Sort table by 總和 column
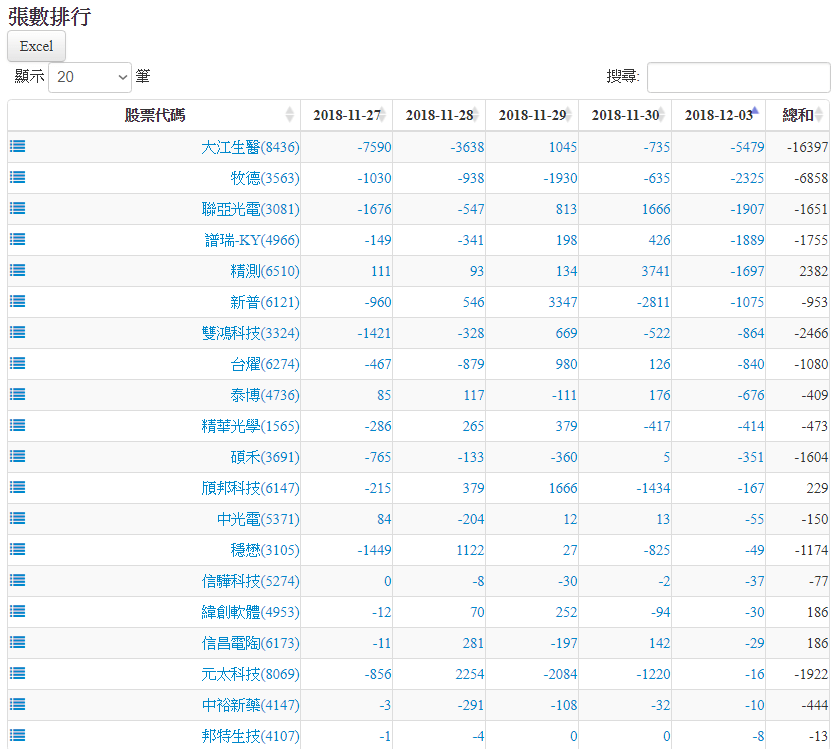 click(x=798, y=115)
